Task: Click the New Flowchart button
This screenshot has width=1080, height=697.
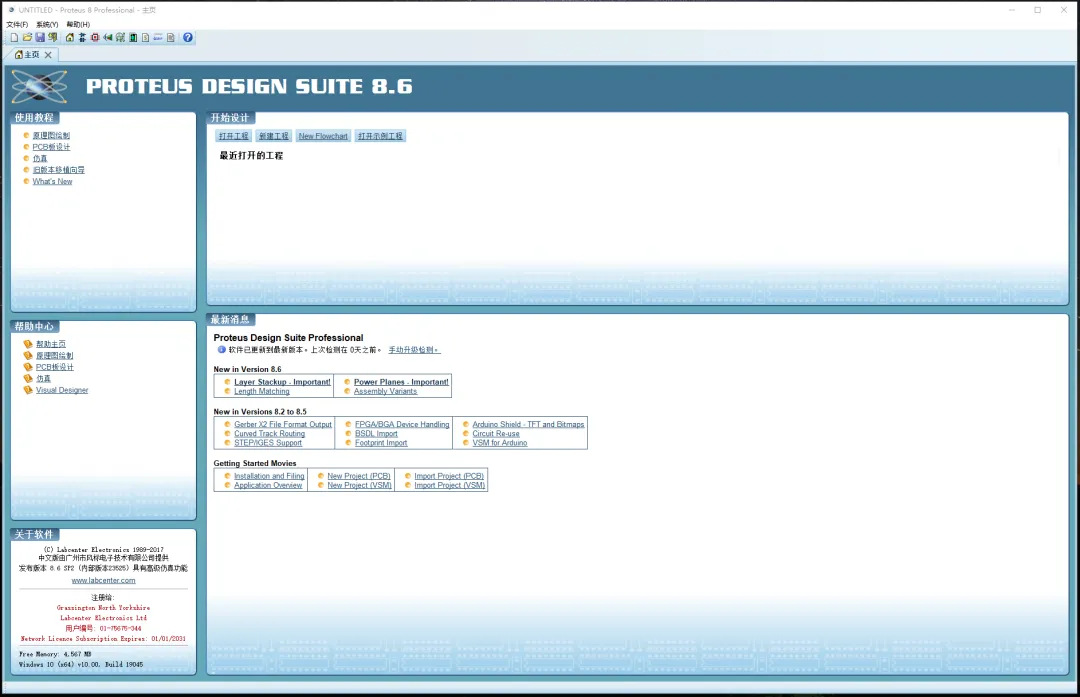Action: [x=323, y=136]
